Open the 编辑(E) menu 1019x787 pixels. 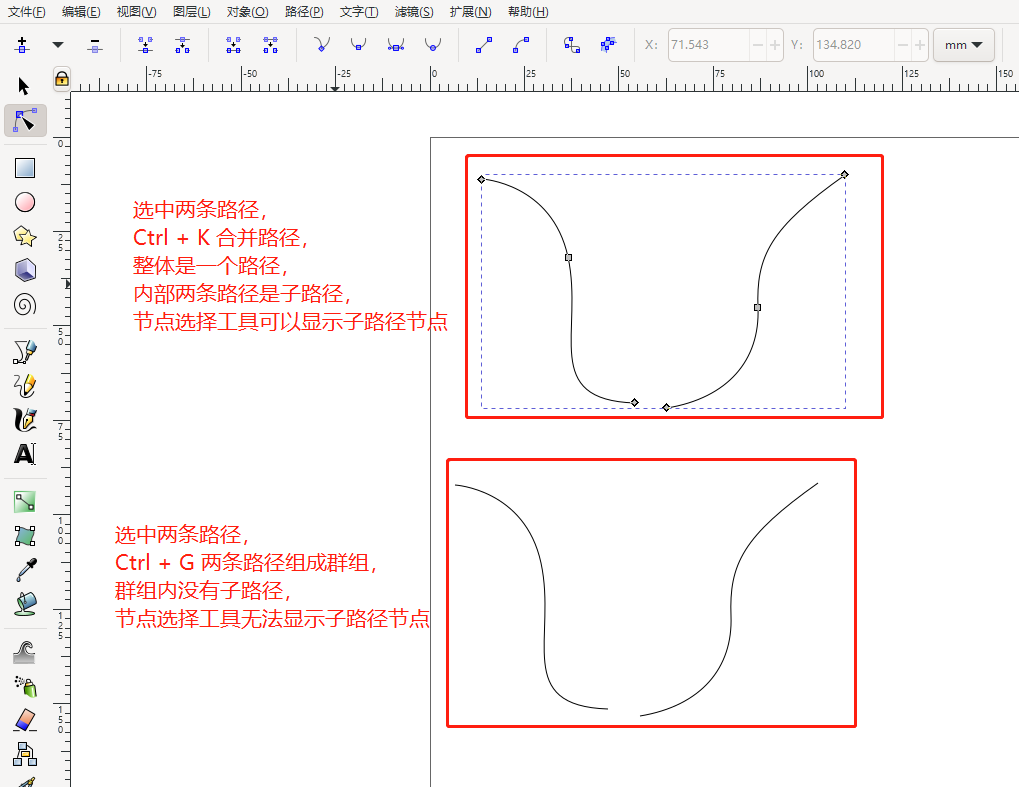click(x=81, y=12)
